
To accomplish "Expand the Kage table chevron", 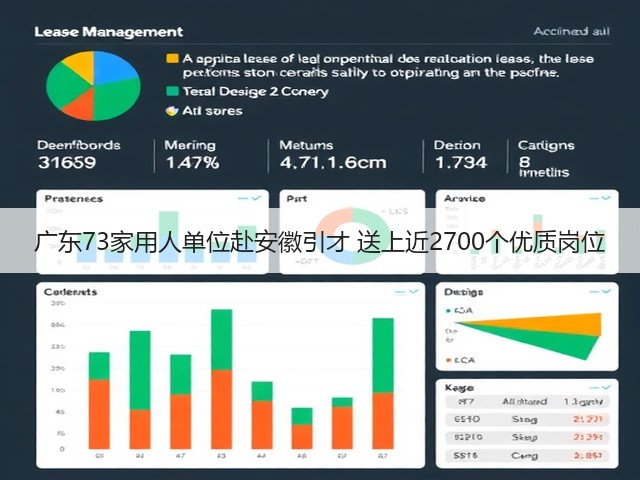I will [606, 387].
